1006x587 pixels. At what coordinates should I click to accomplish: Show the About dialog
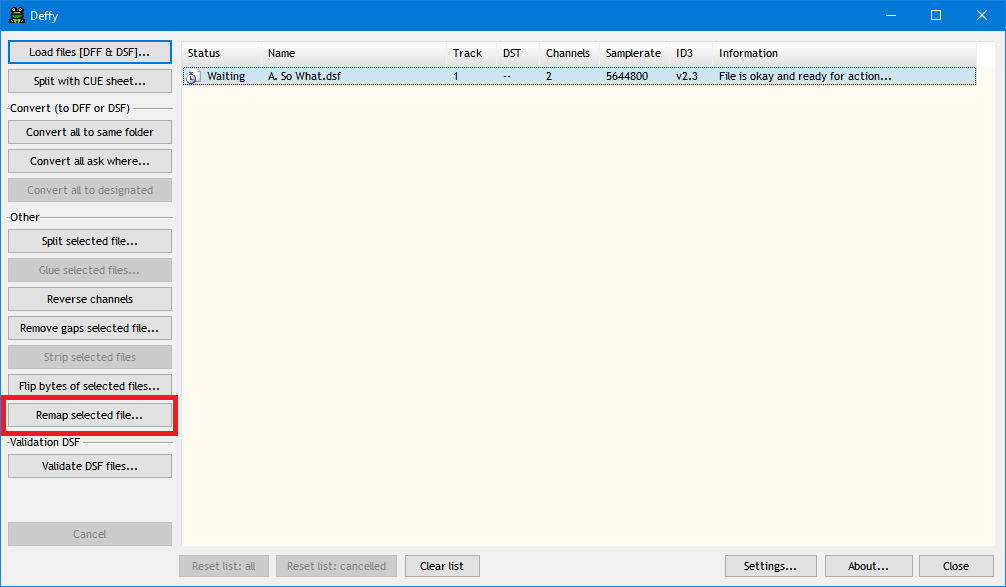[x=868, y=566]
